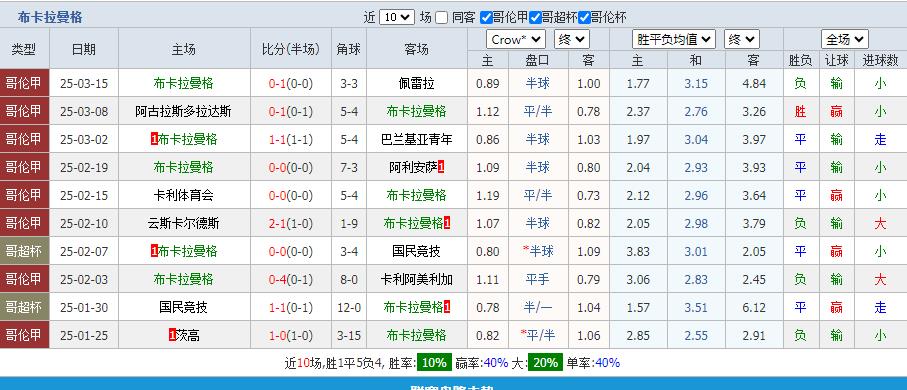Open the 终 dropdown beside Crow*
The image size is (907, 390).
point(572,40)
